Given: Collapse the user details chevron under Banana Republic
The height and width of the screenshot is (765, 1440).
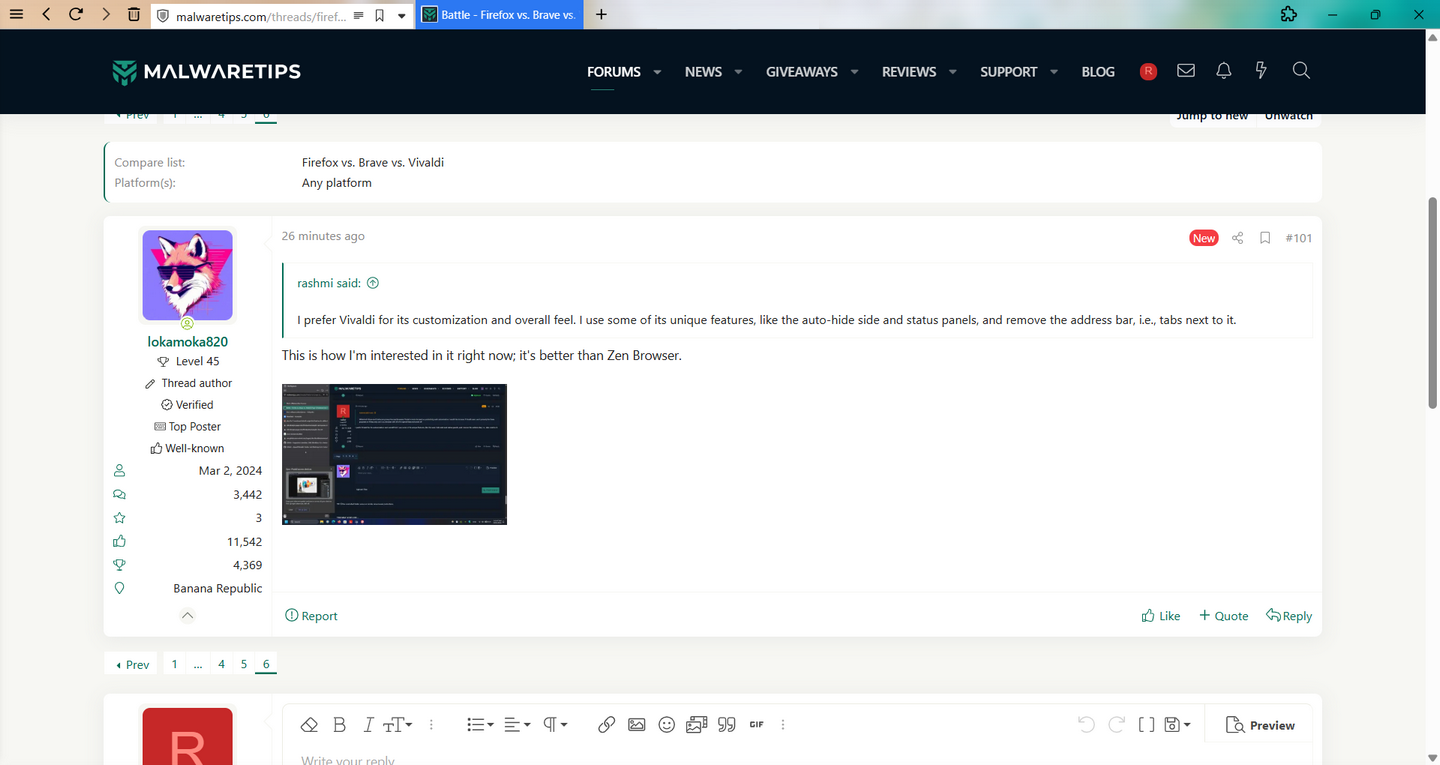Looking at the screenshot, I should 187,616.
